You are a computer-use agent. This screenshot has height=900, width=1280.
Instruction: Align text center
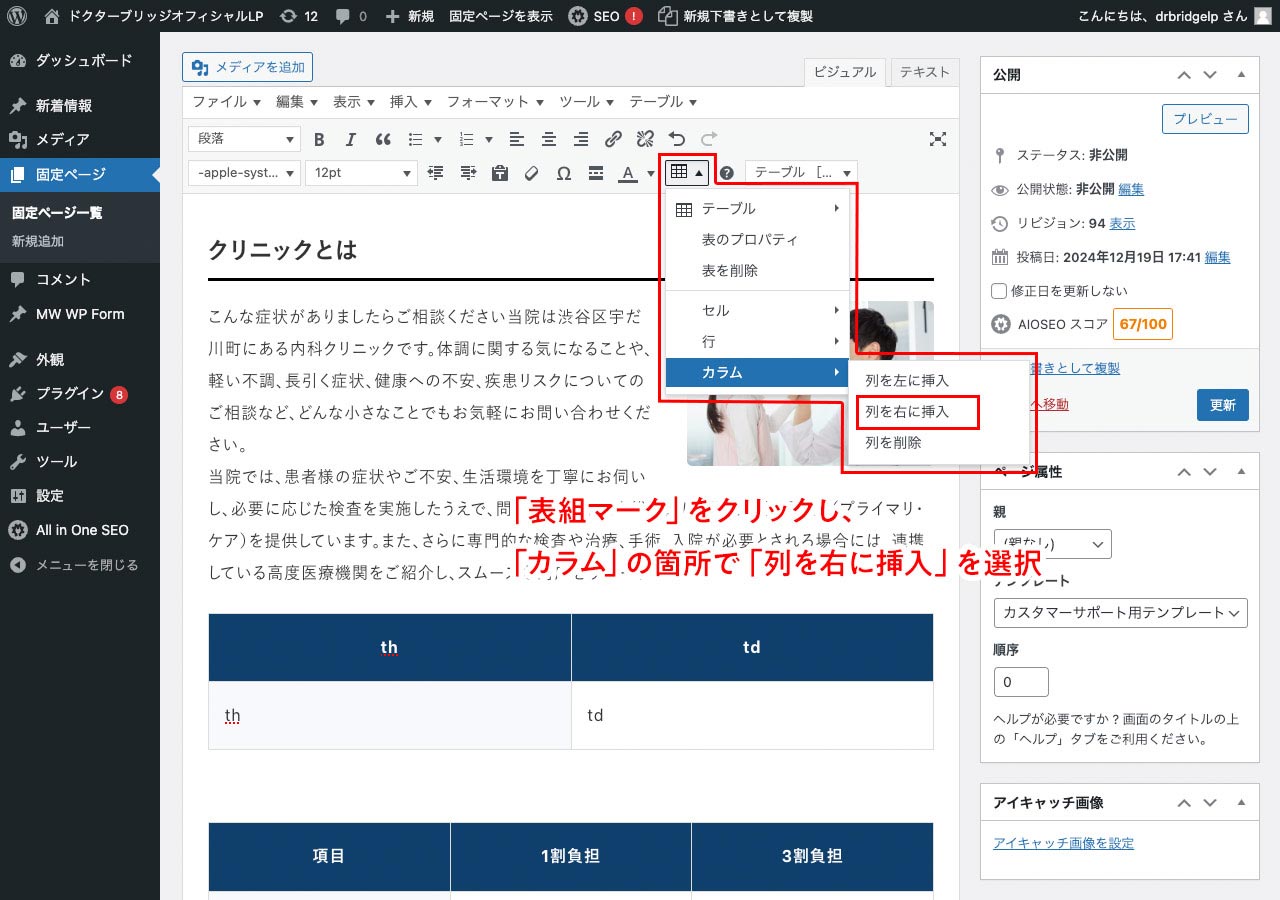click(548, 140)
